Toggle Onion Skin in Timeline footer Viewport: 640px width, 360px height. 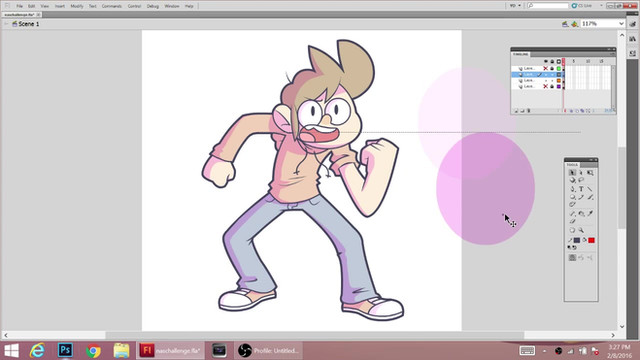pos(571,111)
